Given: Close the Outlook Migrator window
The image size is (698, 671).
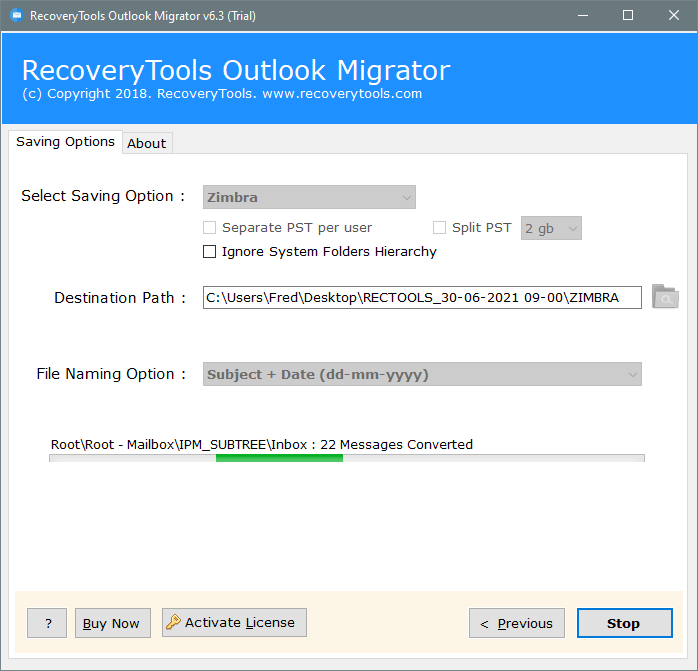Looking at the screenshot, I should [674, 16].
